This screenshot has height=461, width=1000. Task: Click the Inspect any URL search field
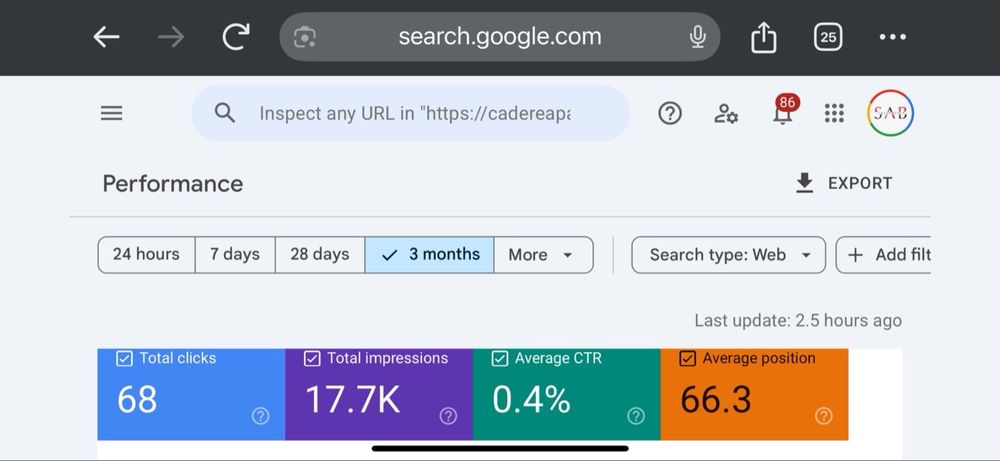414,114
